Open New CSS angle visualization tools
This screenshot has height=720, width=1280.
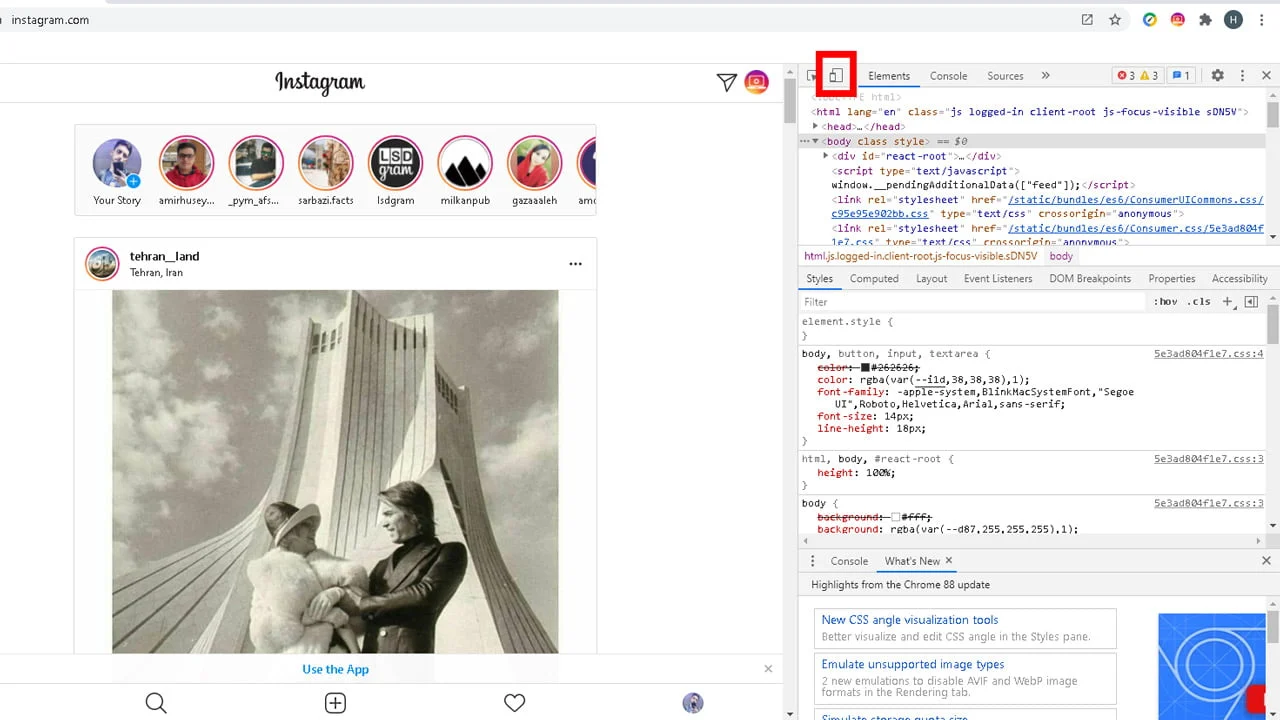click(x=910, y=620)
